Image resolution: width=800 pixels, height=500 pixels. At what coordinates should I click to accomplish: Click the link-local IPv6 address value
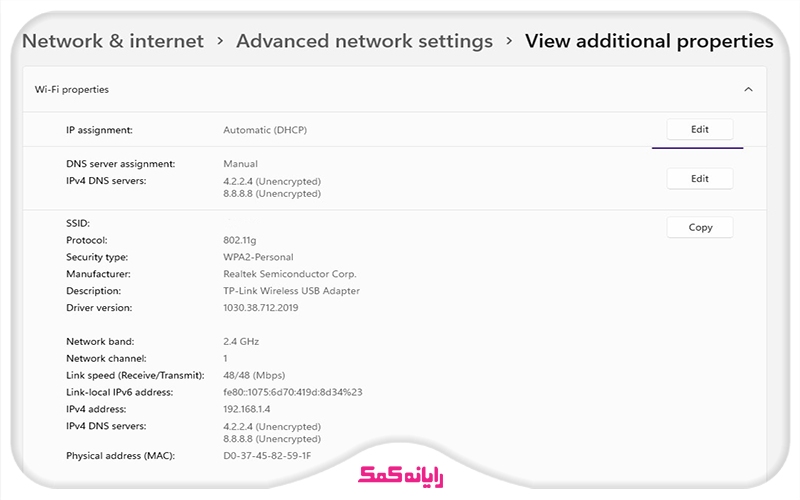tap(292, 392)
